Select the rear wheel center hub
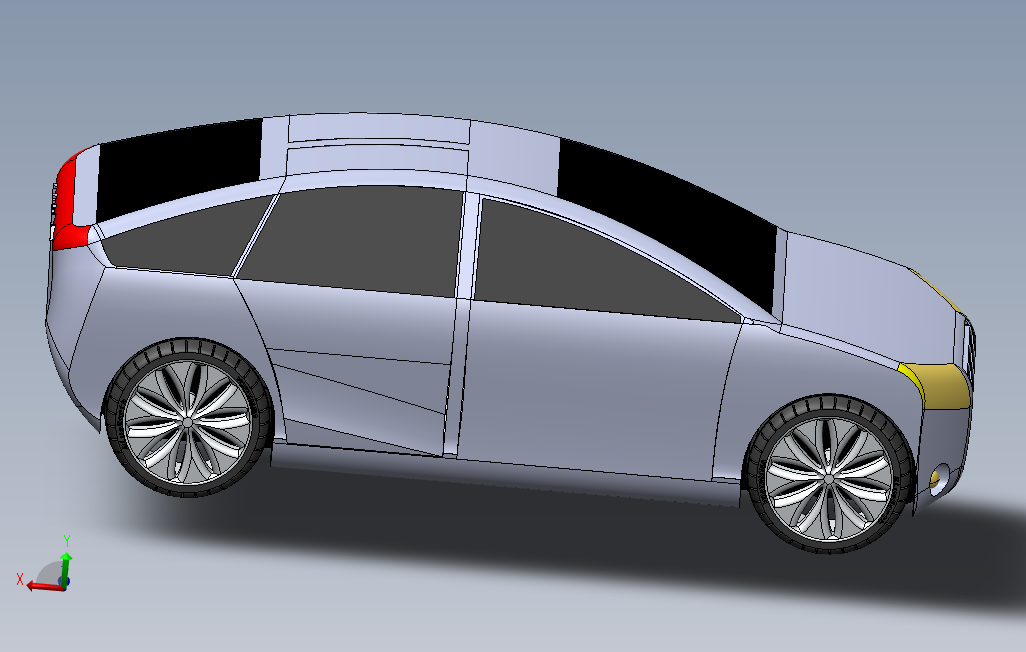The image size is (1026, 652). point(188,423)
